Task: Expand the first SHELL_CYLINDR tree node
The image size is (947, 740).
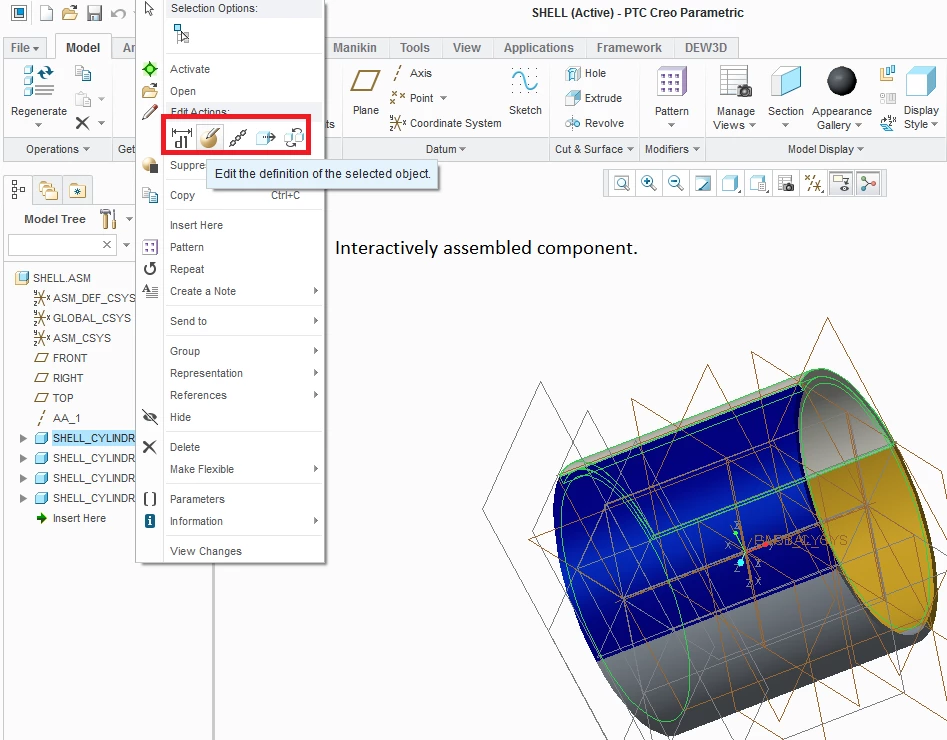Action: (x=23, y=438)
